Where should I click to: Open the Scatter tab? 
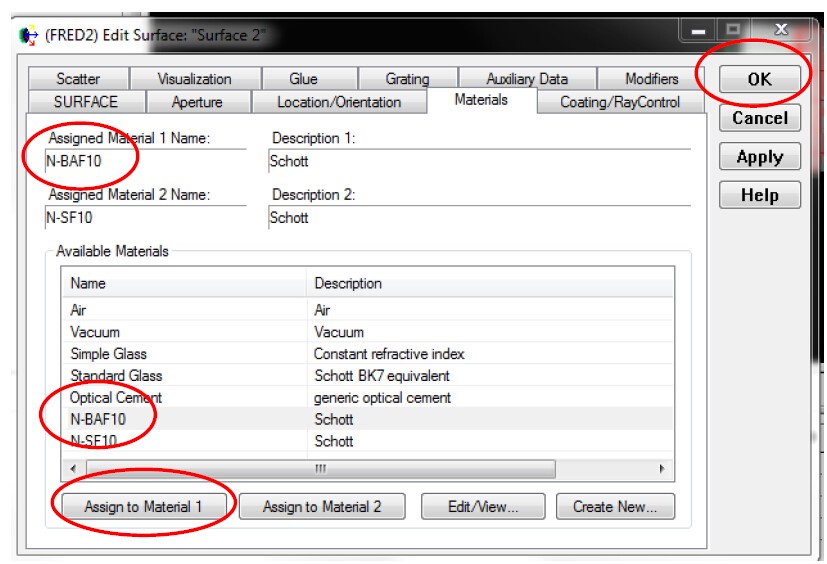[x=78, y=79]
